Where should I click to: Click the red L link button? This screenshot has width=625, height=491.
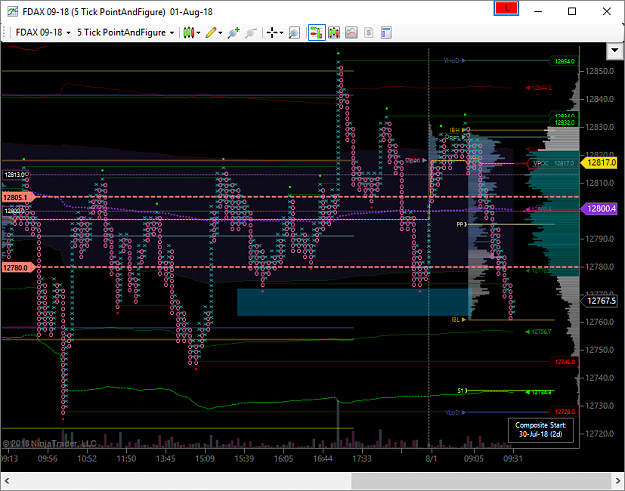pyautogui.click(x=506, y=8)
